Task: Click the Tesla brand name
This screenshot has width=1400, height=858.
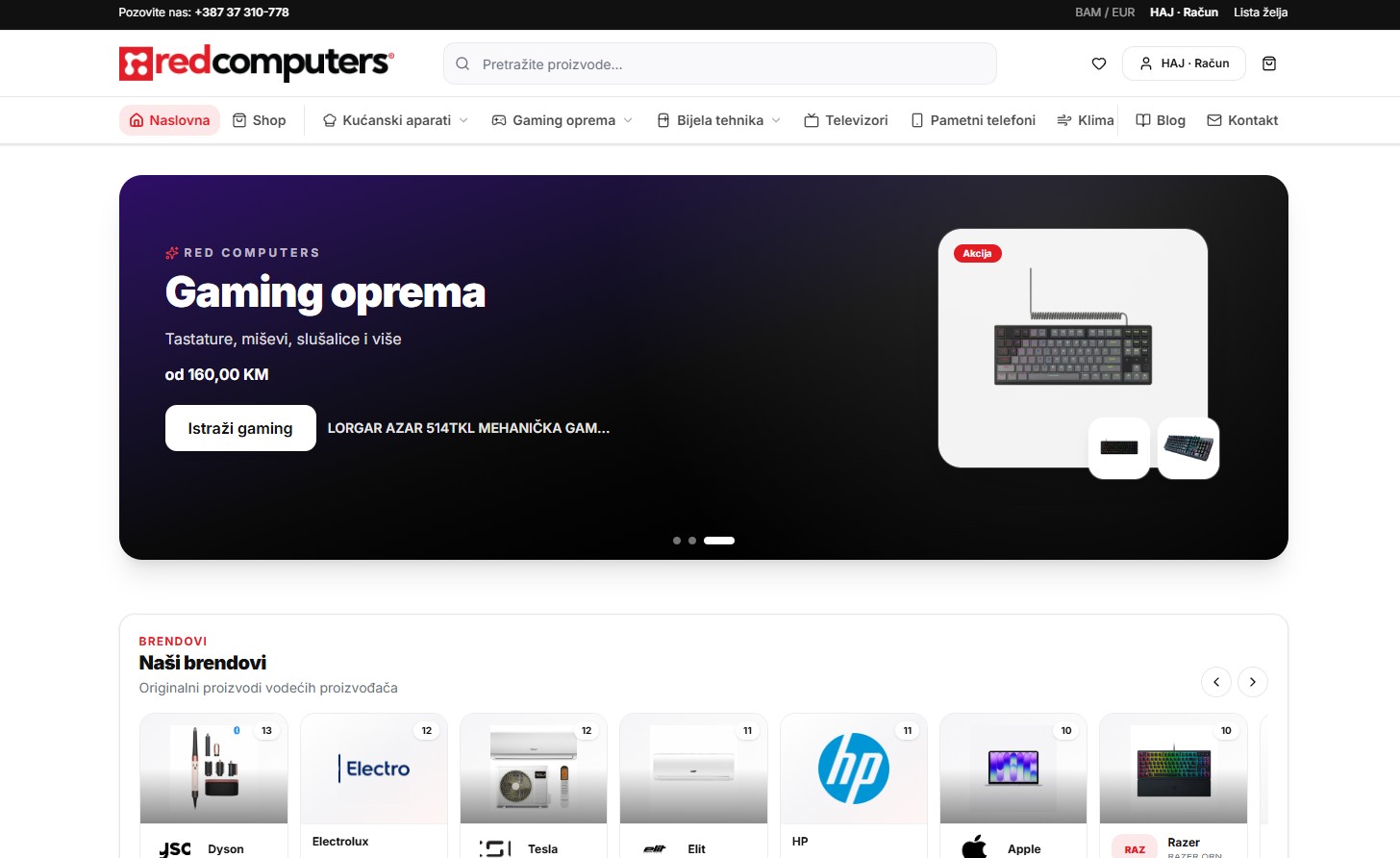Action: 543,849
